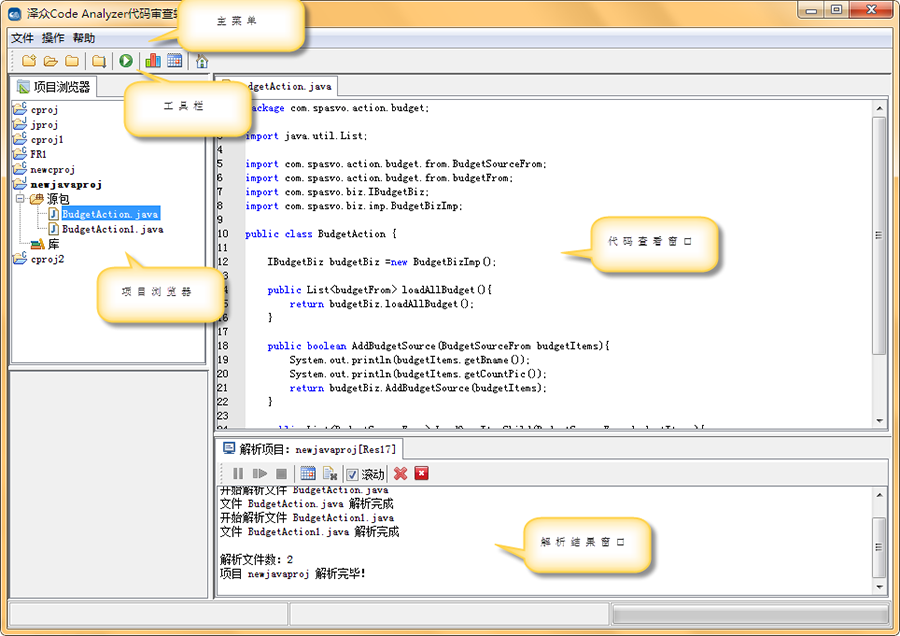Screen dimensions: 900x636
Task: Click the new project folder icon
Action: (29, 61)
